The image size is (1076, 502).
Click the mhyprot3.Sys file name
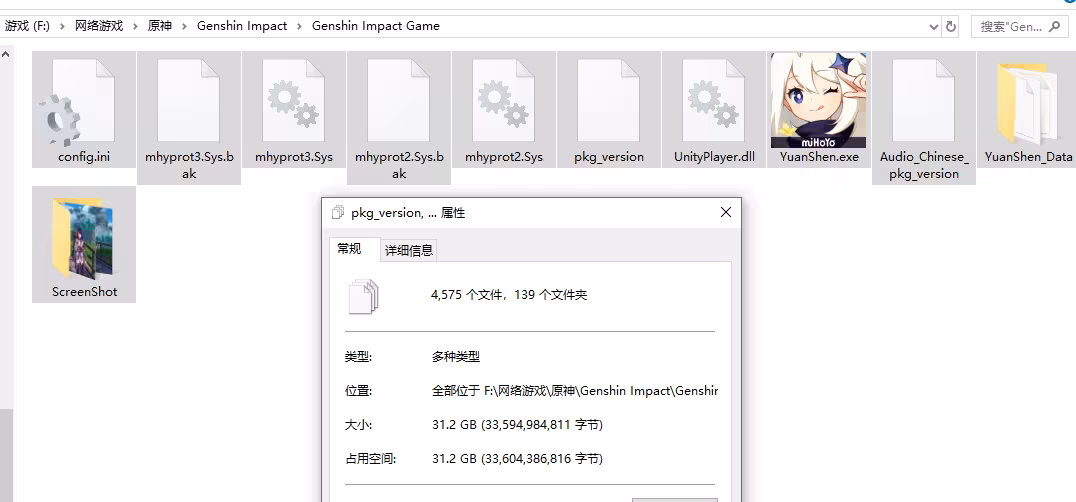point(294,157)
